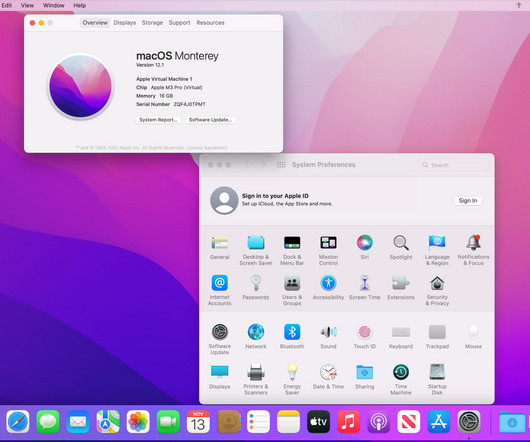This screenshot has height=442, width=530.
Task: Click the Sign In button
Action: pyautogui.click(x=468, y=200)
